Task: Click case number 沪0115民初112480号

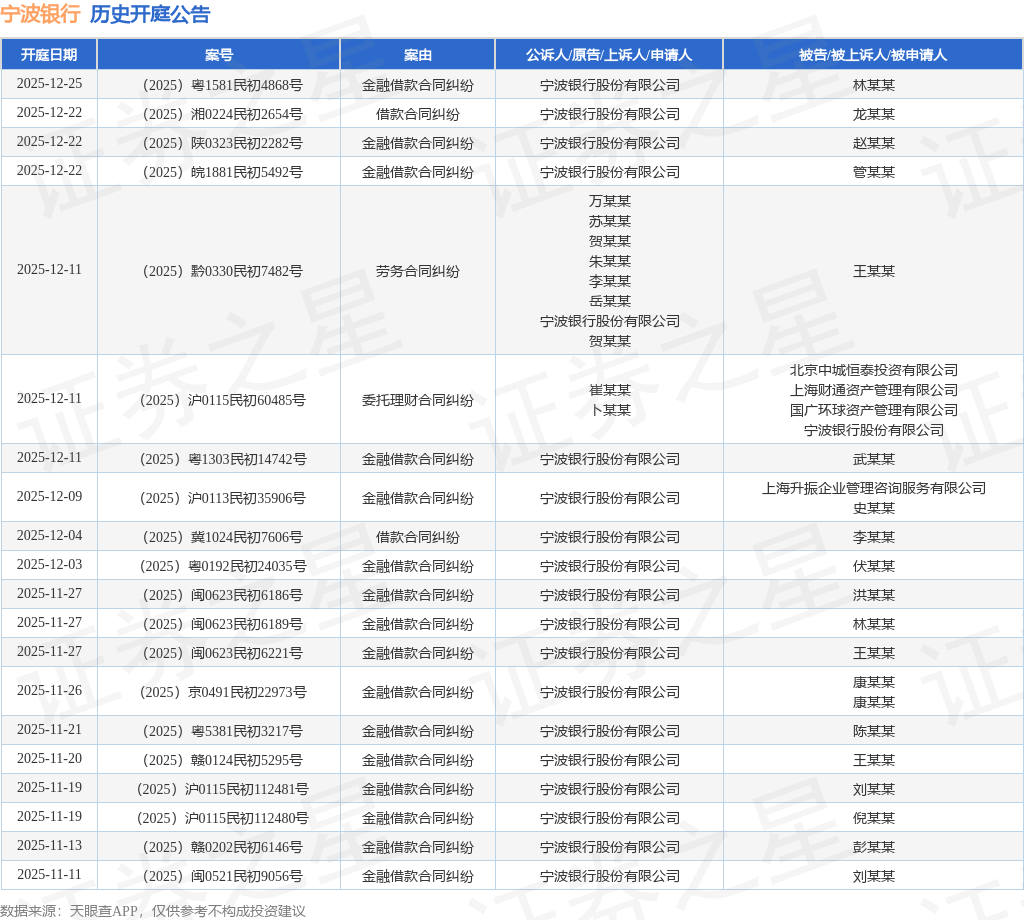Action: [223, 818]
